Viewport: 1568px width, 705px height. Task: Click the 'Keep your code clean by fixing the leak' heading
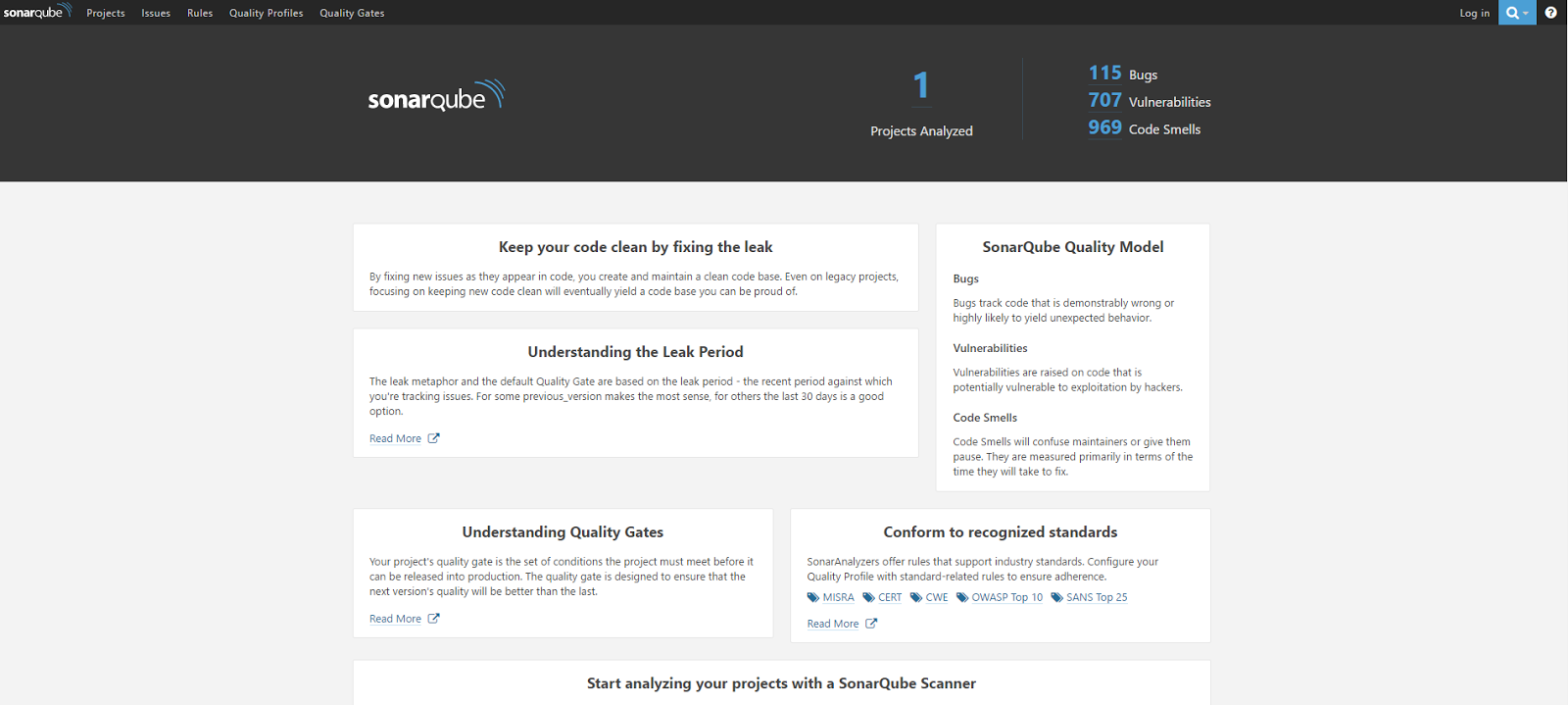pyautogui.click(x=635, y=247)
